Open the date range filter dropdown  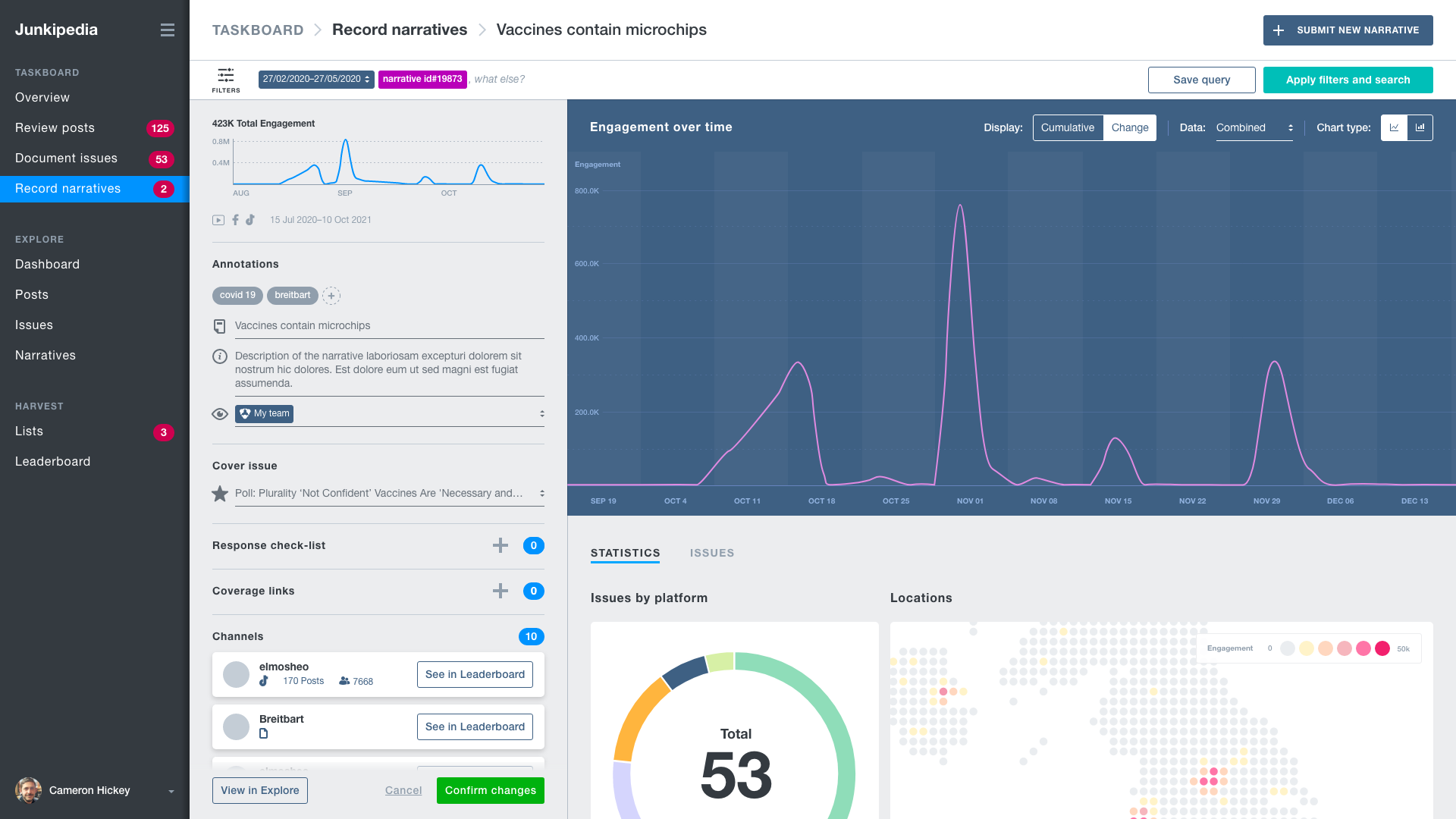(x=316, y=80)
